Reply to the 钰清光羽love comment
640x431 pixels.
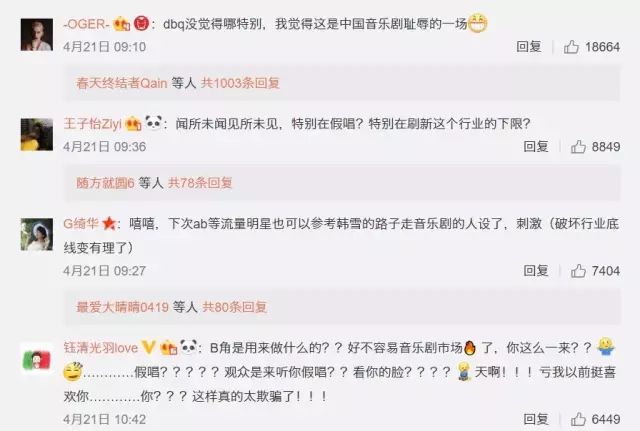(x=536, y=419)
